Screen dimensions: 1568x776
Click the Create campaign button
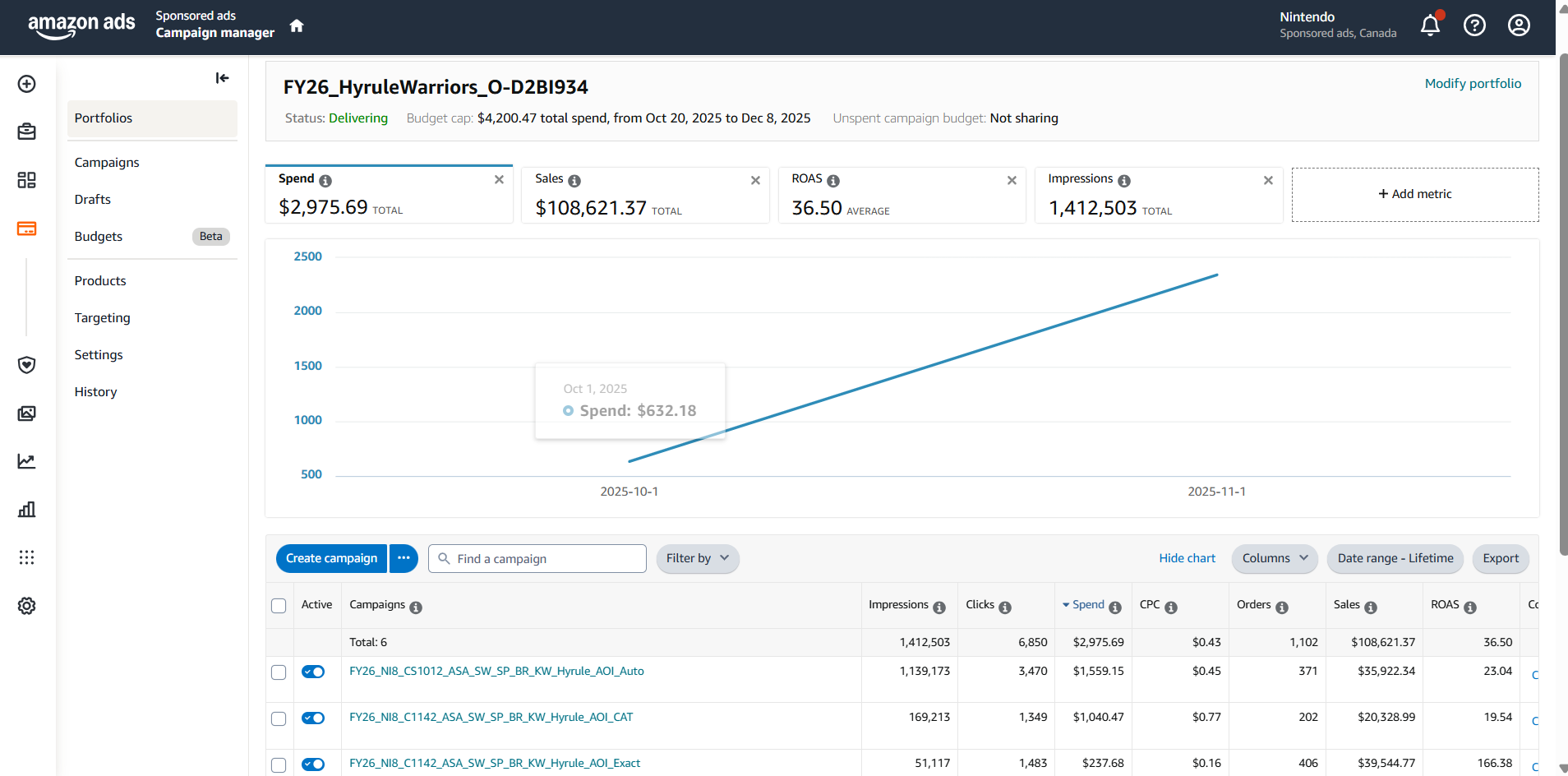(x=331, y=558)
